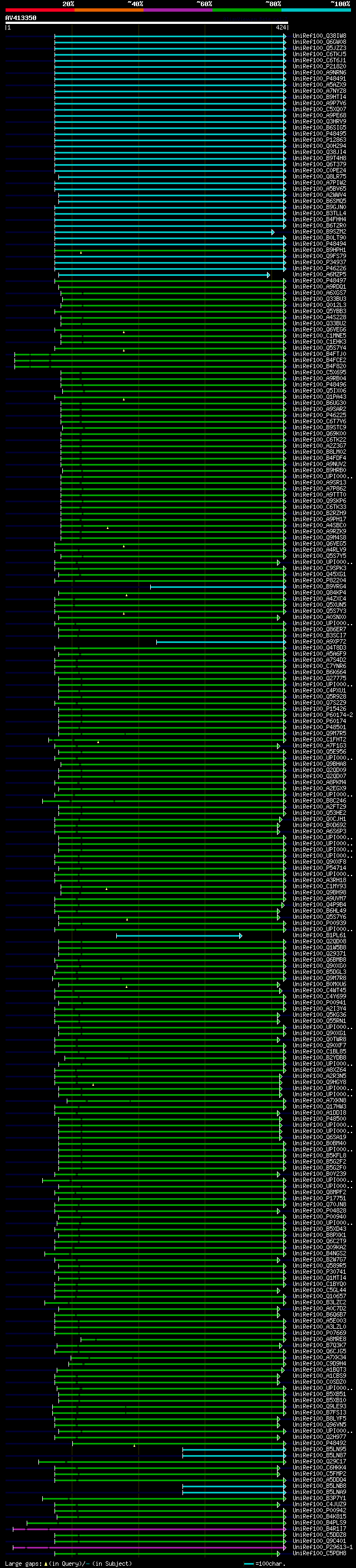The image size is (356, 1568).
Task: Click the UniRef100_P48501 label
Action: pos(319,728)
